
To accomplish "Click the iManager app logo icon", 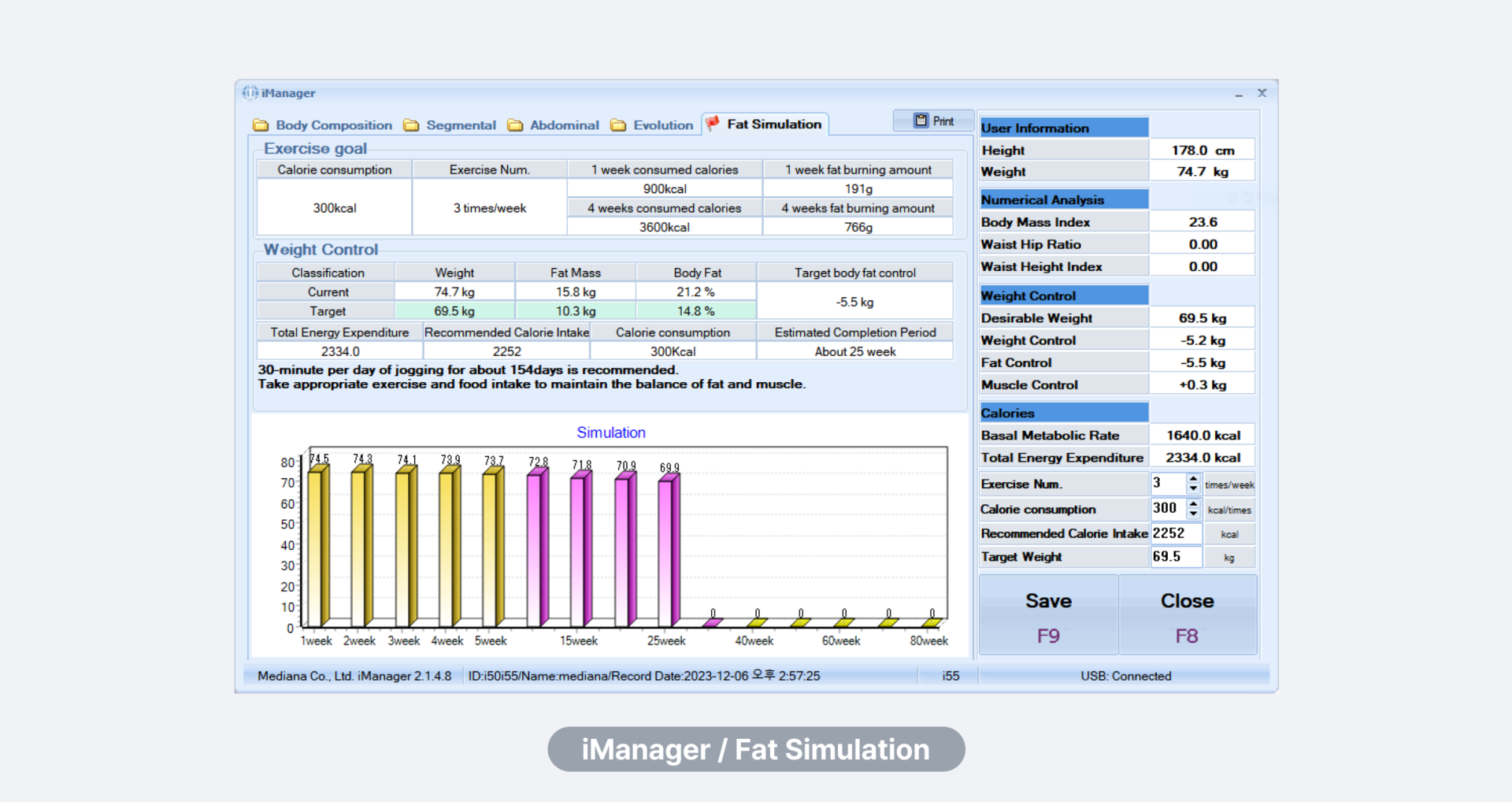I will (250, 93).
